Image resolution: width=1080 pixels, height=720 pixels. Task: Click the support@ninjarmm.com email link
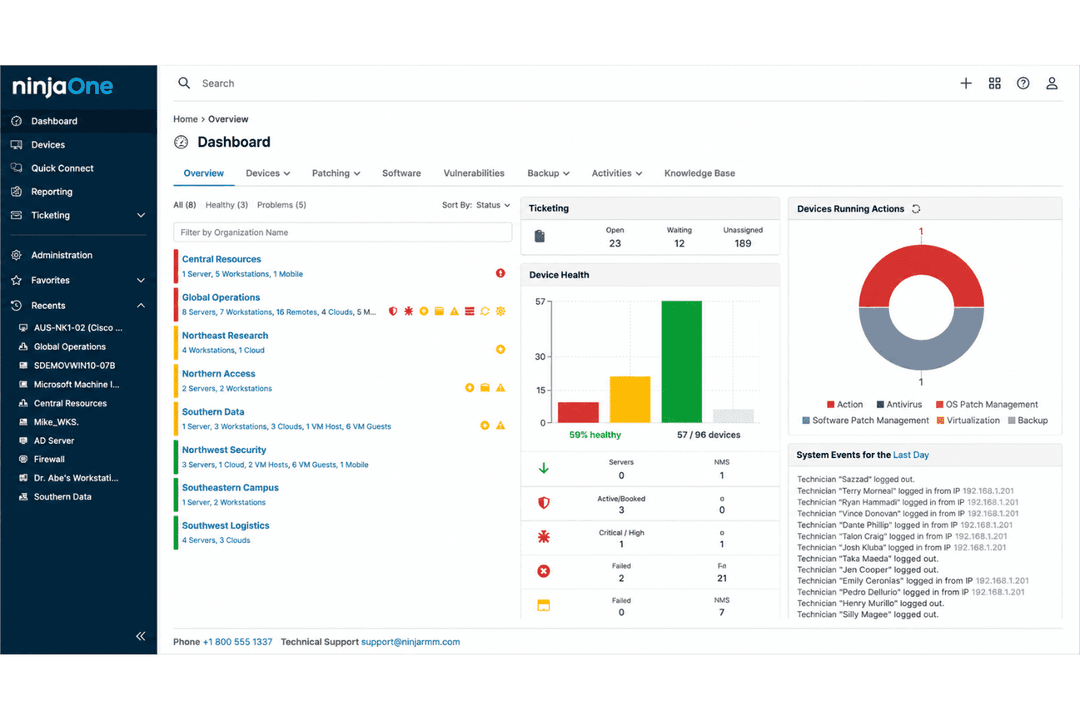411,642
